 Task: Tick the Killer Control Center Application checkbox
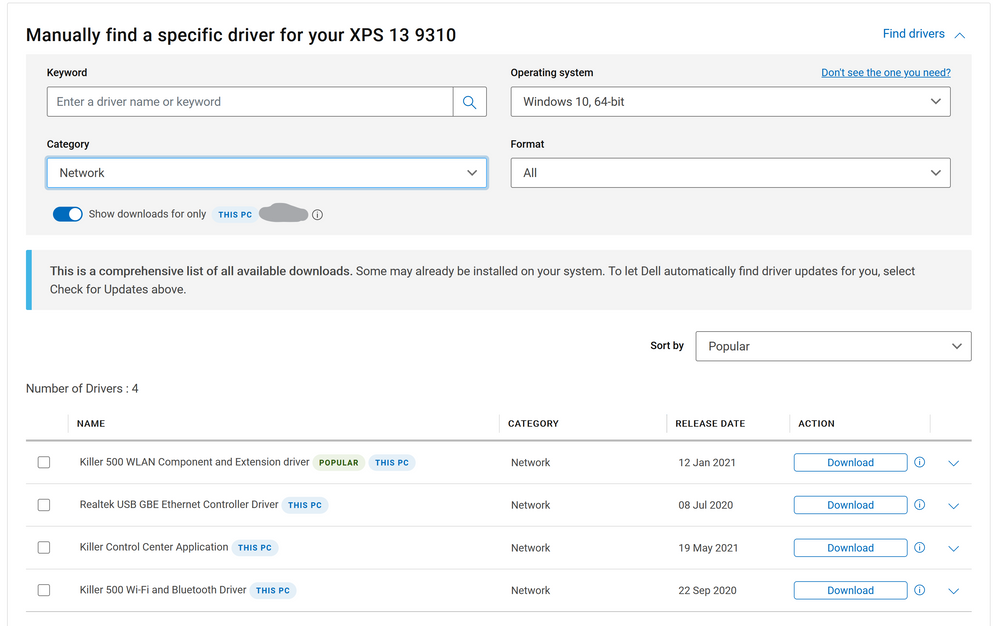point(44,548)
